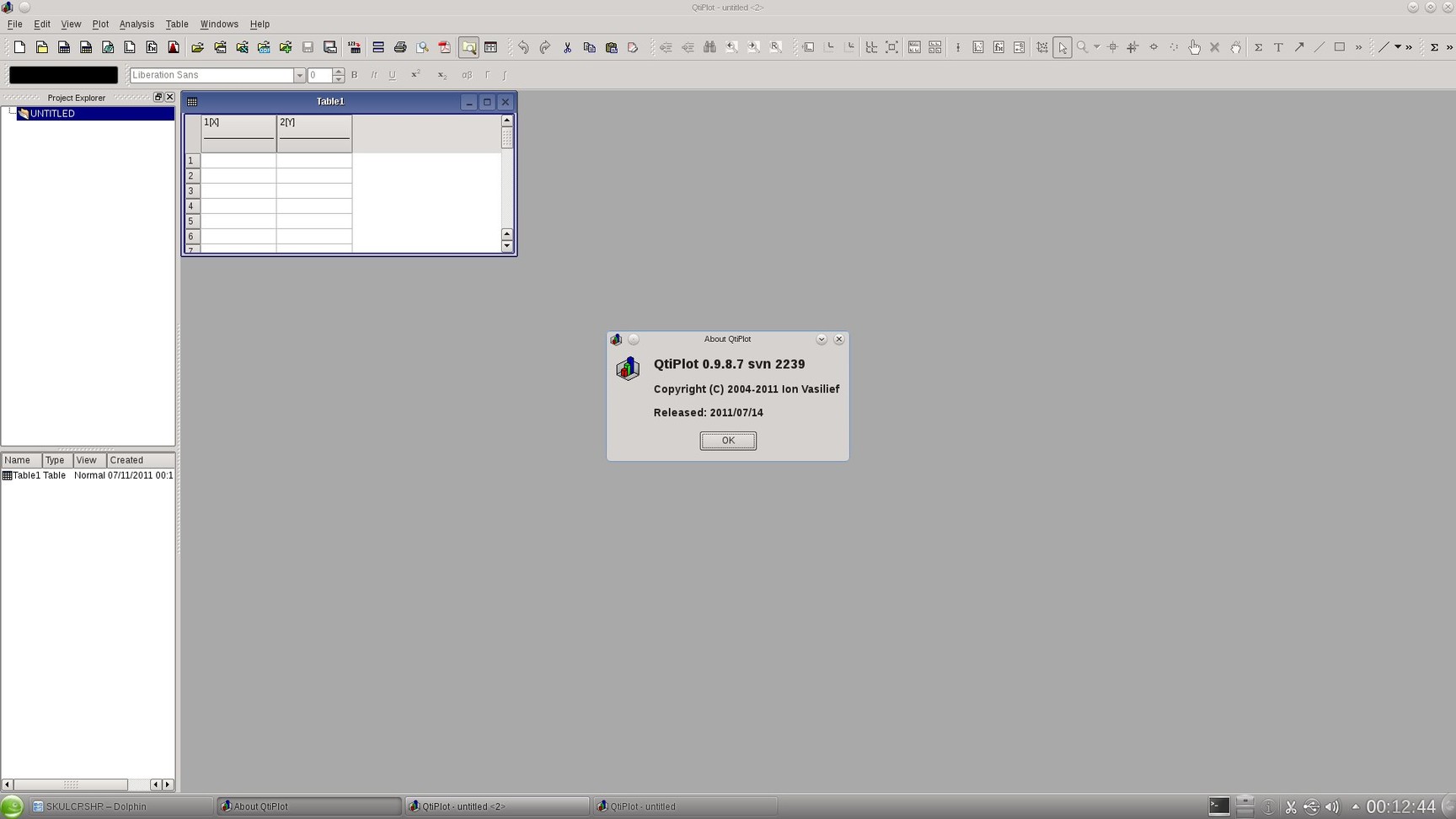Open the line style dropdown arrow
The image size is (1456, 819).
pos(1398,47)
